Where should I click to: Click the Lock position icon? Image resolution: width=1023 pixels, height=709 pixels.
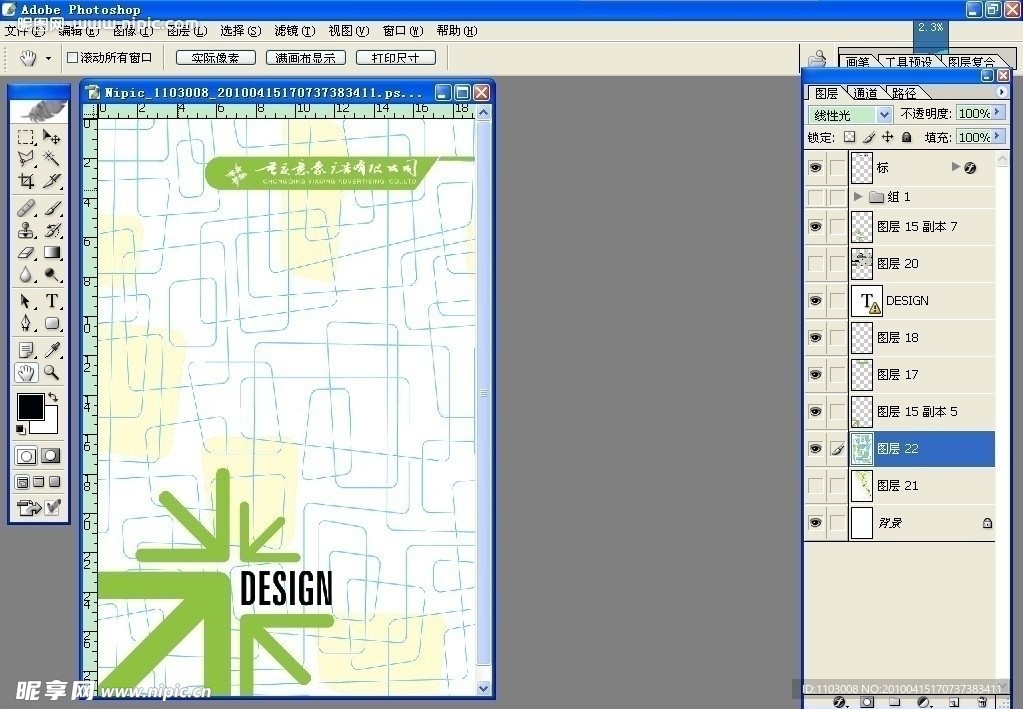click(887, 137)
